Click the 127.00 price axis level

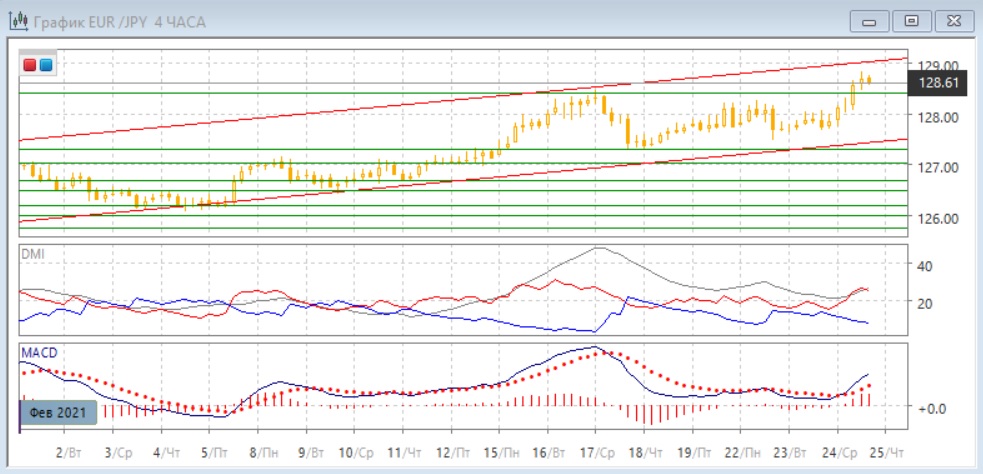(938, 168)
